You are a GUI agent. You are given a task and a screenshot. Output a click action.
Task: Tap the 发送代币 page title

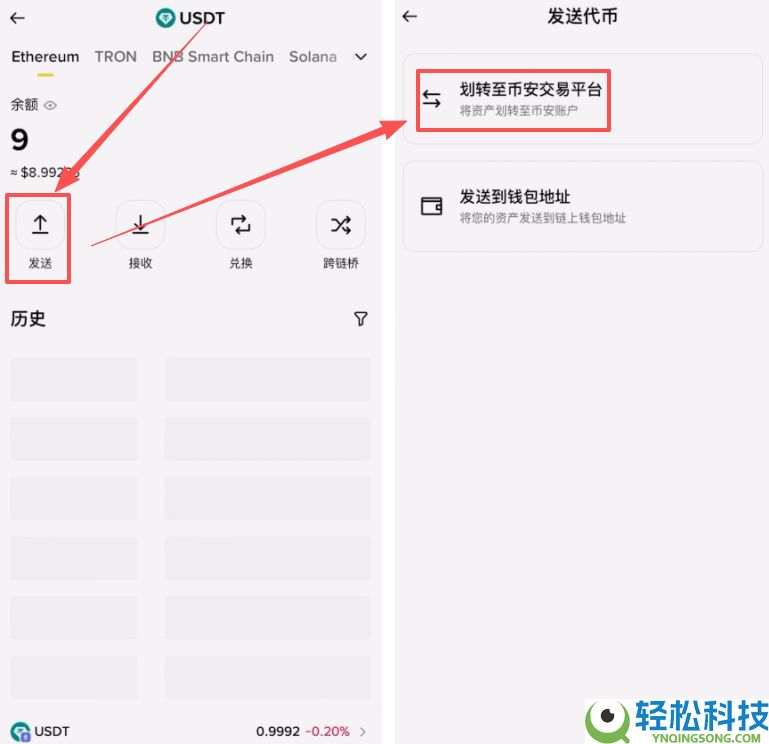[x=582, y=17]
